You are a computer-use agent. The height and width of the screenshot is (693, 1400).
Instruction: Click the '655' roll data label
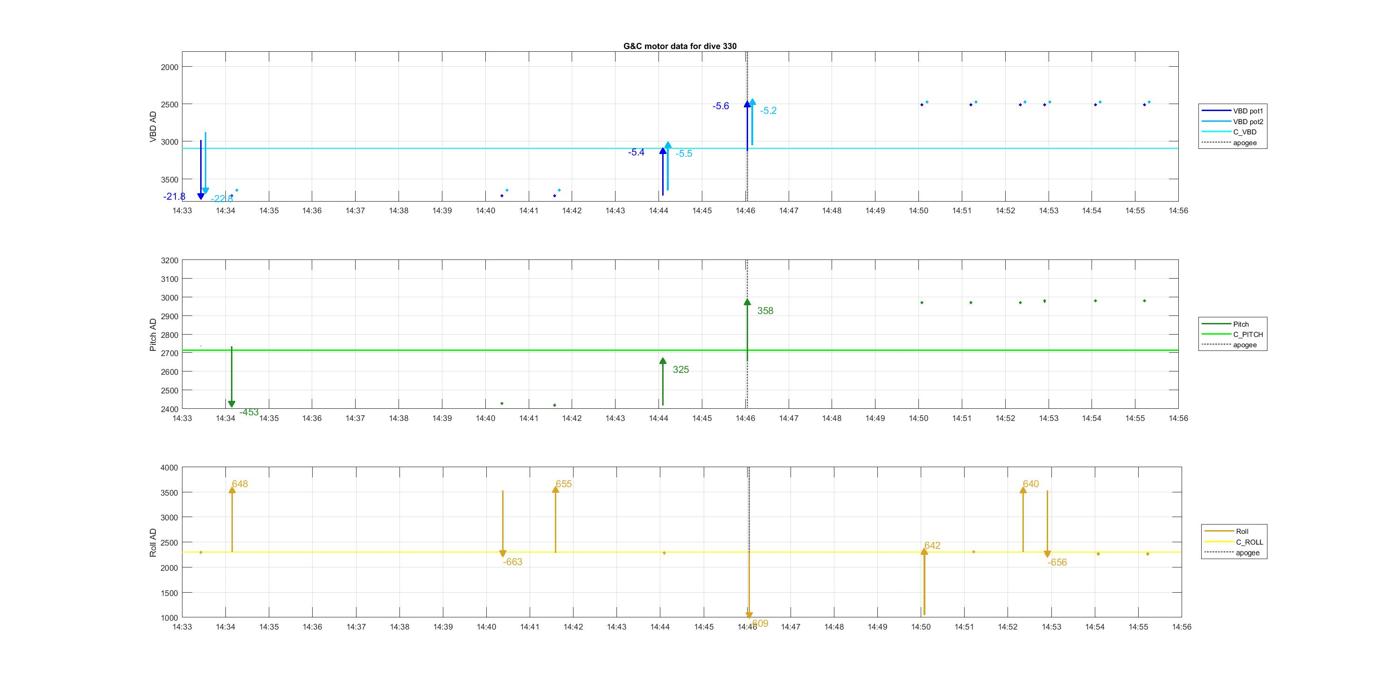(564, 484)
